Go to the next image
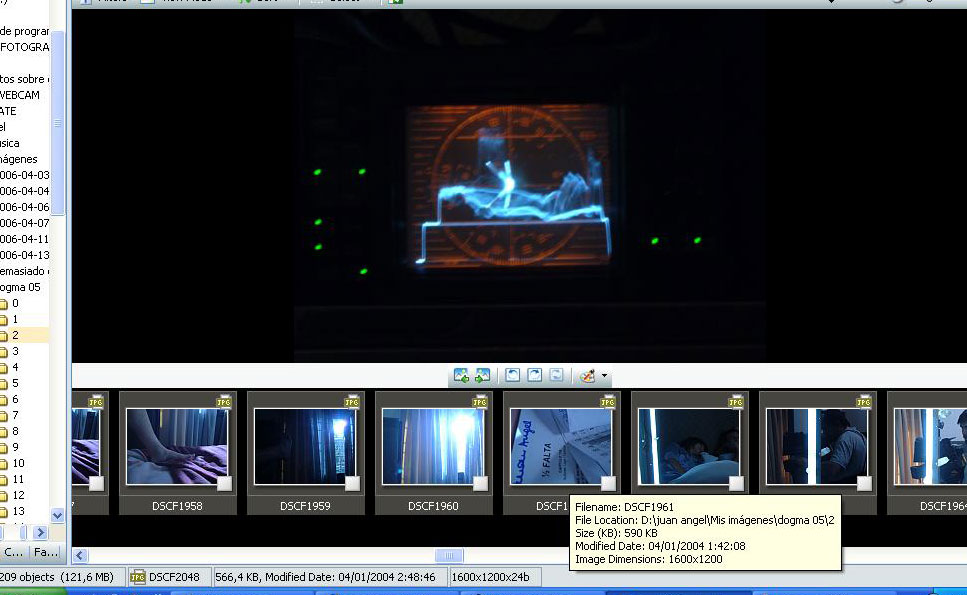The height and width of the screenshot is (595, 967). [482, 375]
